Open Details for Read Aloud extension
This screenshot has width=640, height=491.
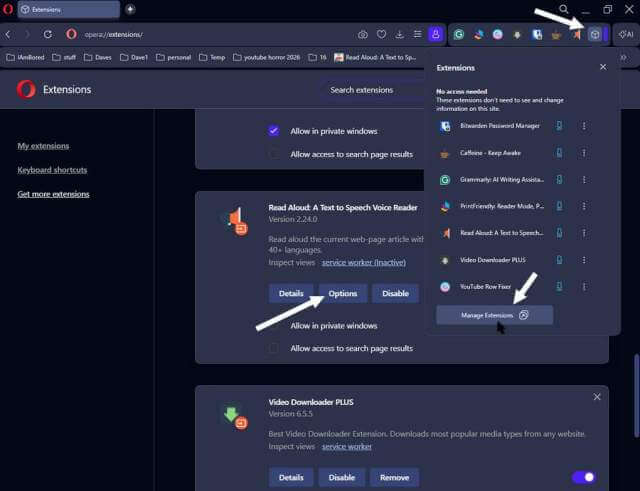(x=291, y=293)
